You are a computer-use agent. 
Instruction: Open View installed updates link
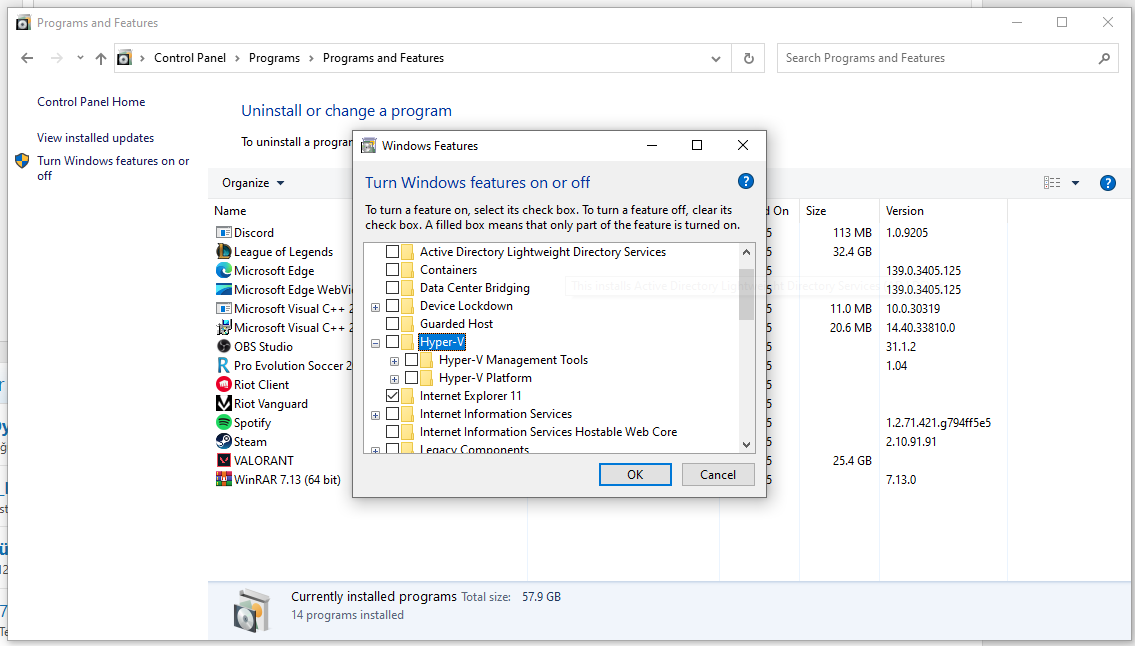click(x=96, y=138)
